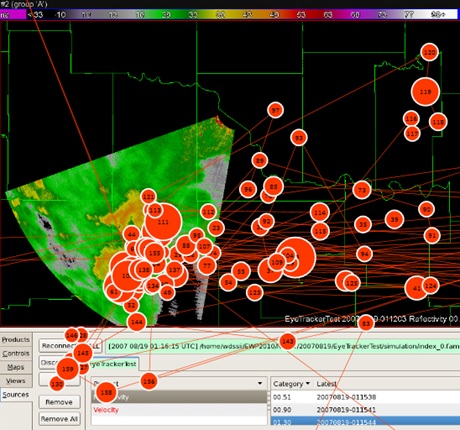Click the green index_0.fam source path field
The width and height of the screenshot is (460, 430).
coord(283,346)
